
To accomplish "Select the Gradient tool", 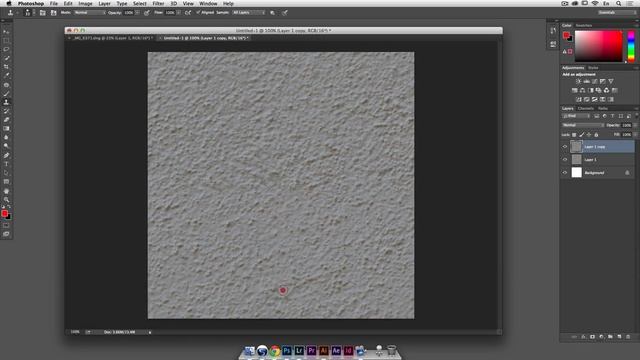I will point(6,128).
